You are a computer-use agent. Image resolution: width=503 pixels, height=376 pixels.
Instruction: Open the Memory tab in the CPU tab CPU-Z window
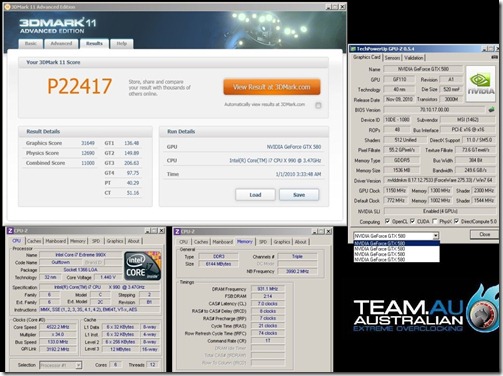click(78, 241)
